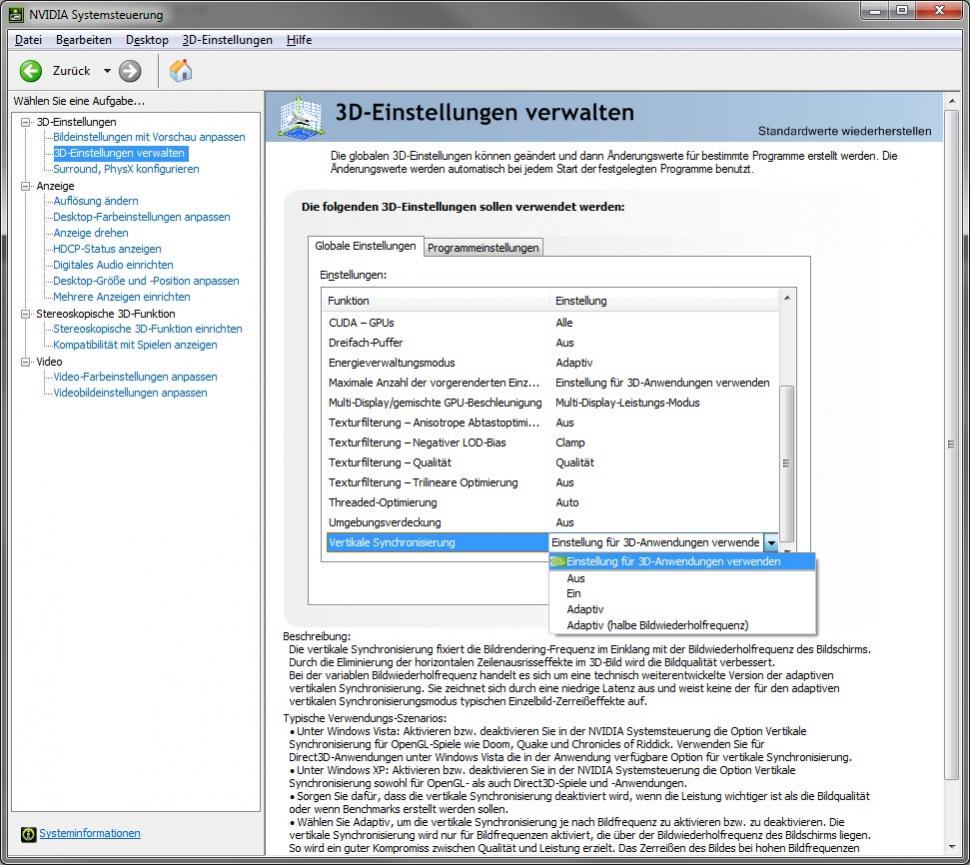The width and height of the screenshot is (970, 865).
Task: Open the 3D-Einstellungen menu
Action: tap(227, 40)
